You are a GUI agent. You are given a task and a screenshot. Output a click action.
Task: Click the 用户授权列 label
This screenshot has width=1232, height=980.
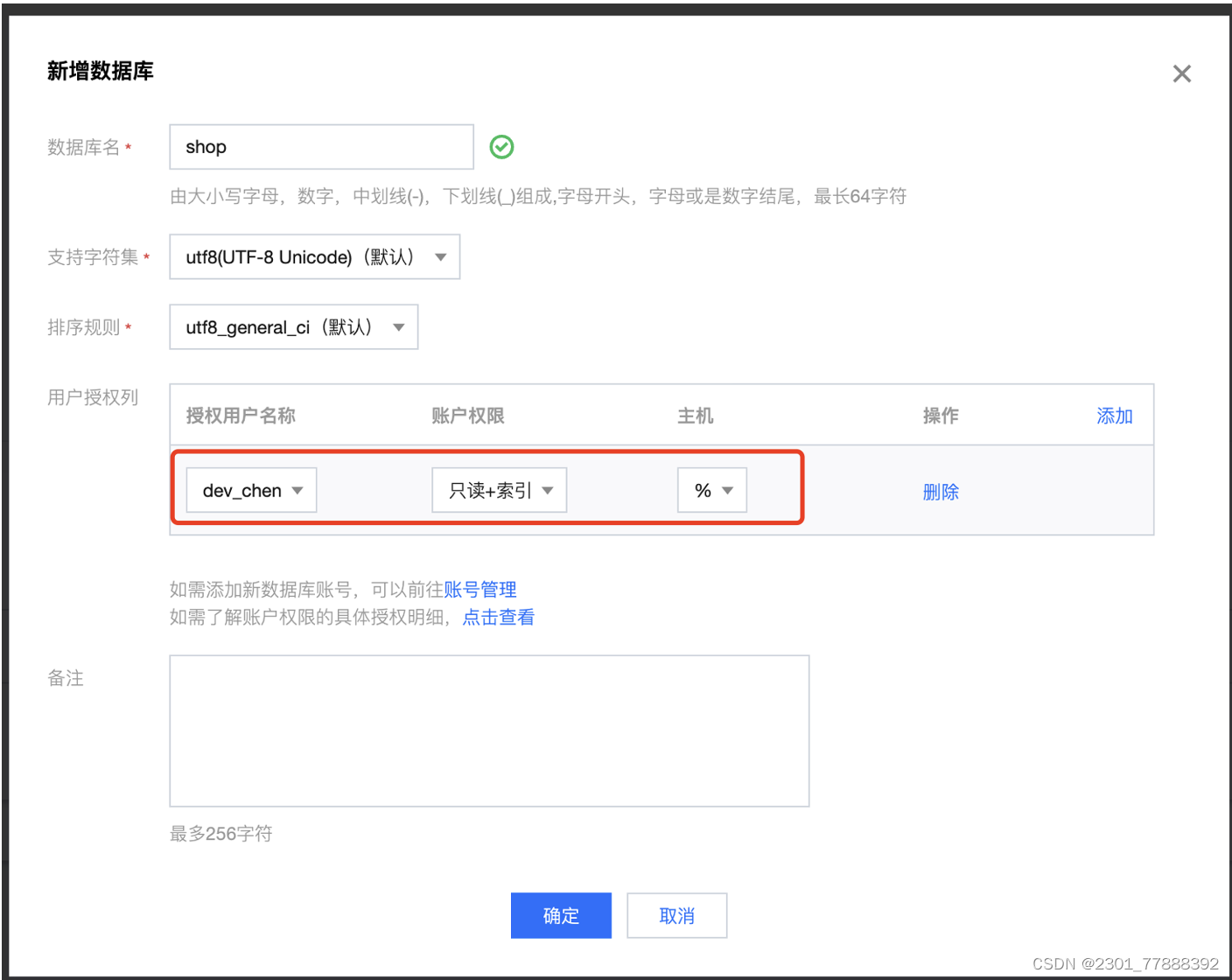93,397
